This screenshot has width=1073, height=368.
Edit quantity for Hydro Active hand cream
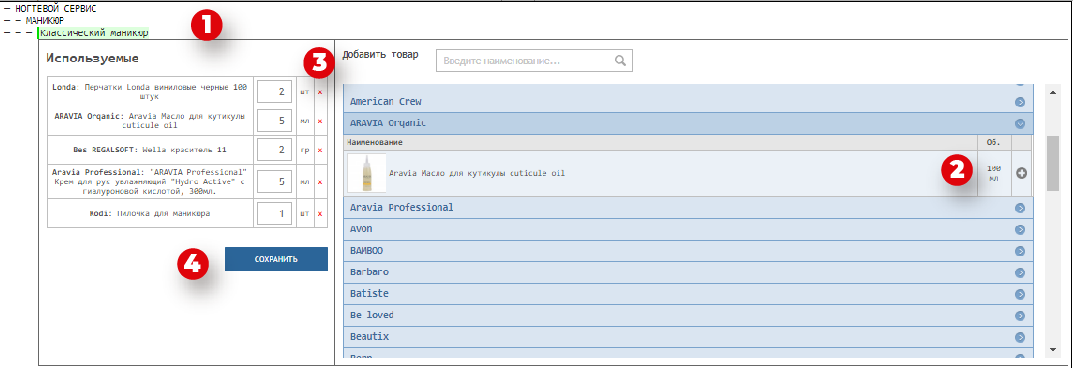pos(275,183)
